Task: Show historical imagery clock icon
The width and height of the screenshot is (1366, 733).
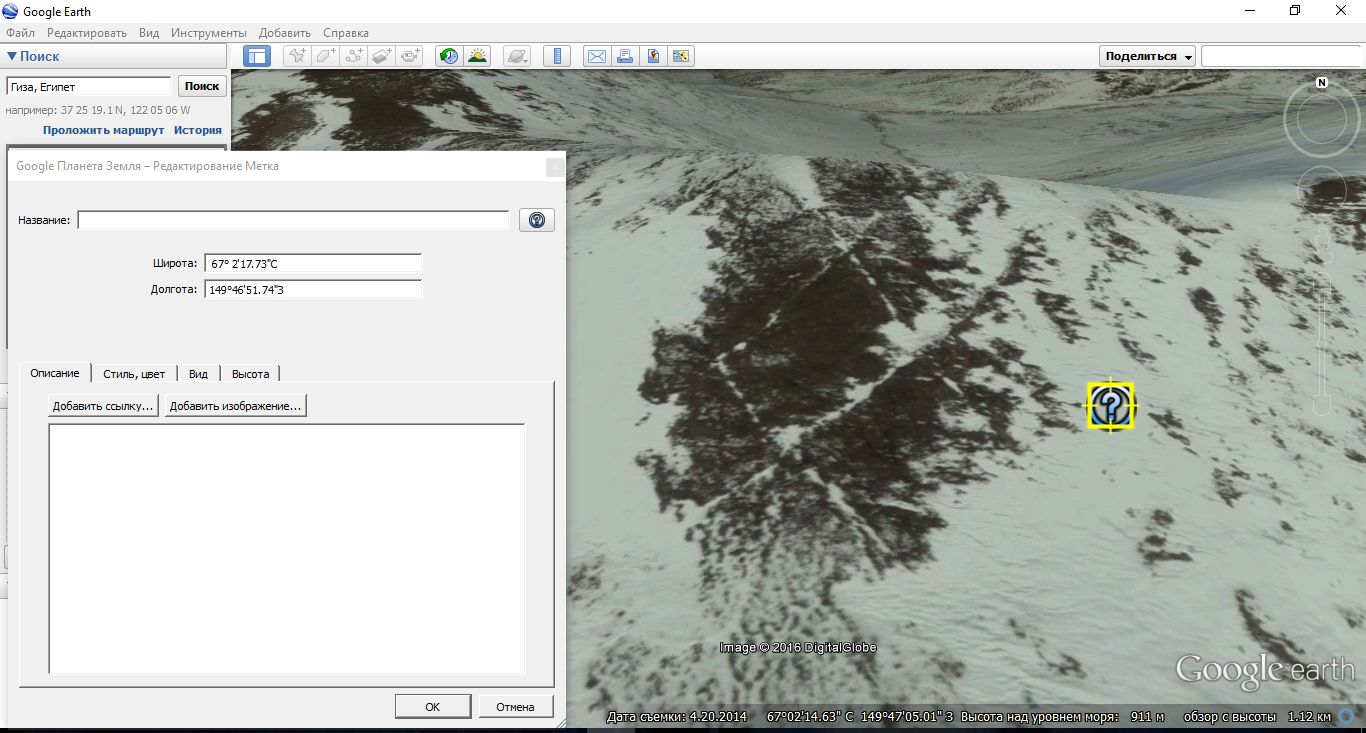Action: tap(449, 56)
